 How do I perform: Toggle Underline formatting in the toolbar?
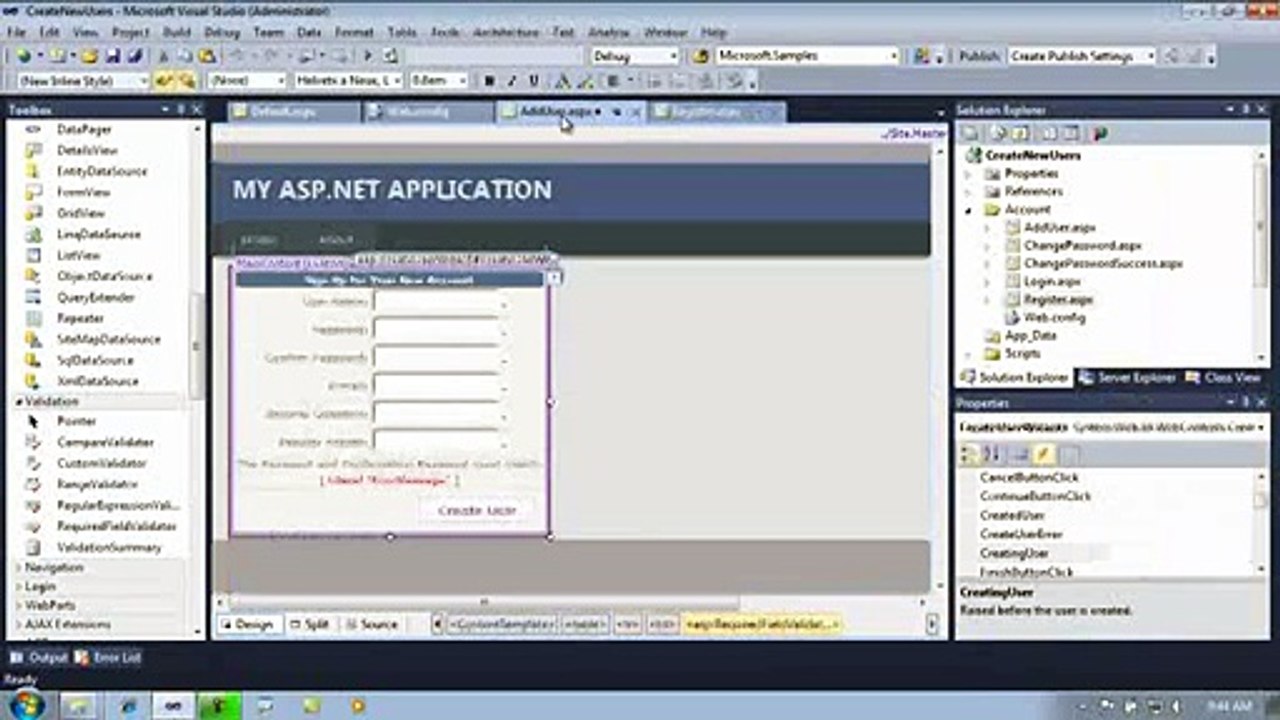click(534, 81)
